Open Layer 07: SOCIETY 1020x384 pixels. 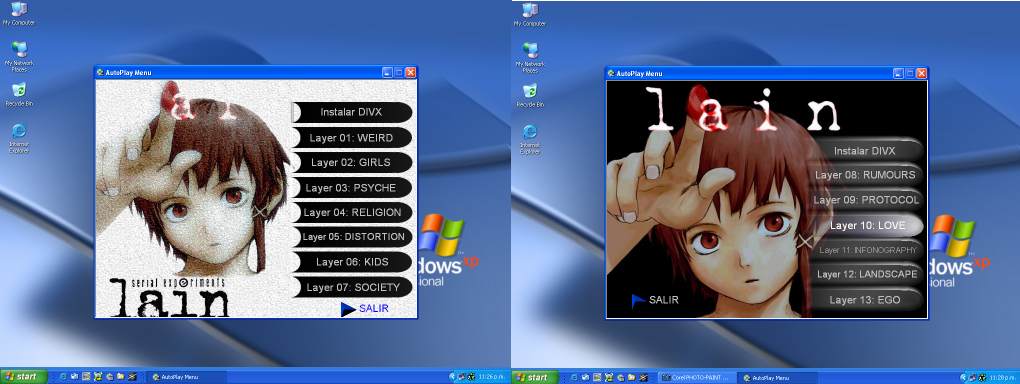(352, 287)
